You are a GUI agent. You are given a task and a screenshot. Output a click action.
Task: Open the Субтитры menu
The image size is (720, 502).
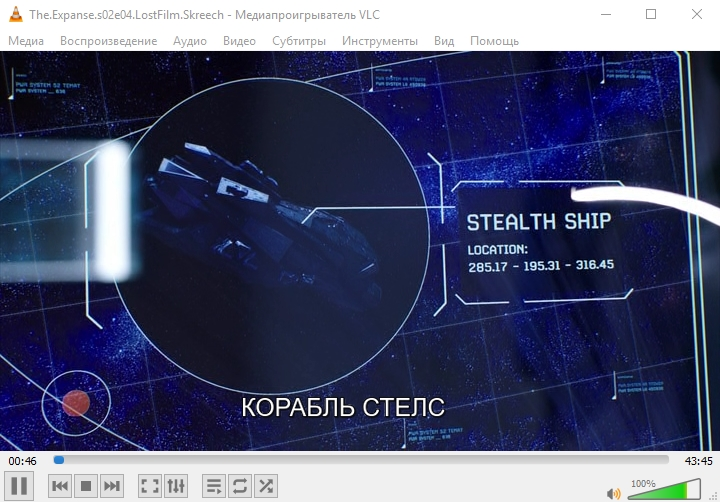[x=299, y=41]
